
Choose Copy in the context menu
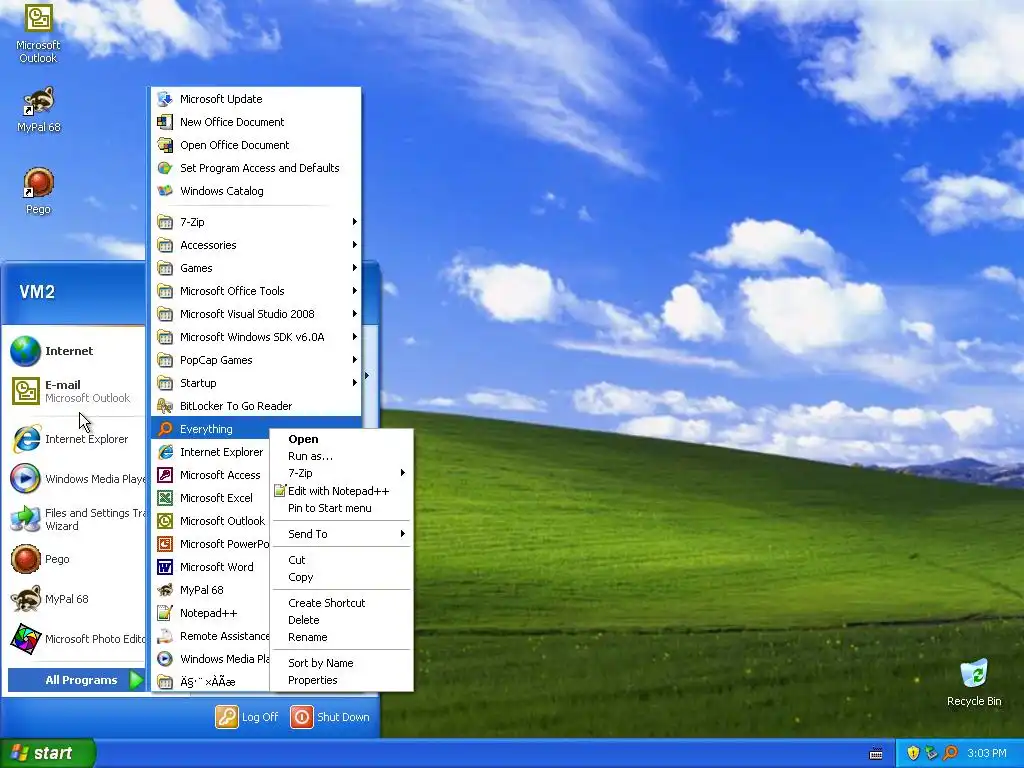(x=342, y=577)
